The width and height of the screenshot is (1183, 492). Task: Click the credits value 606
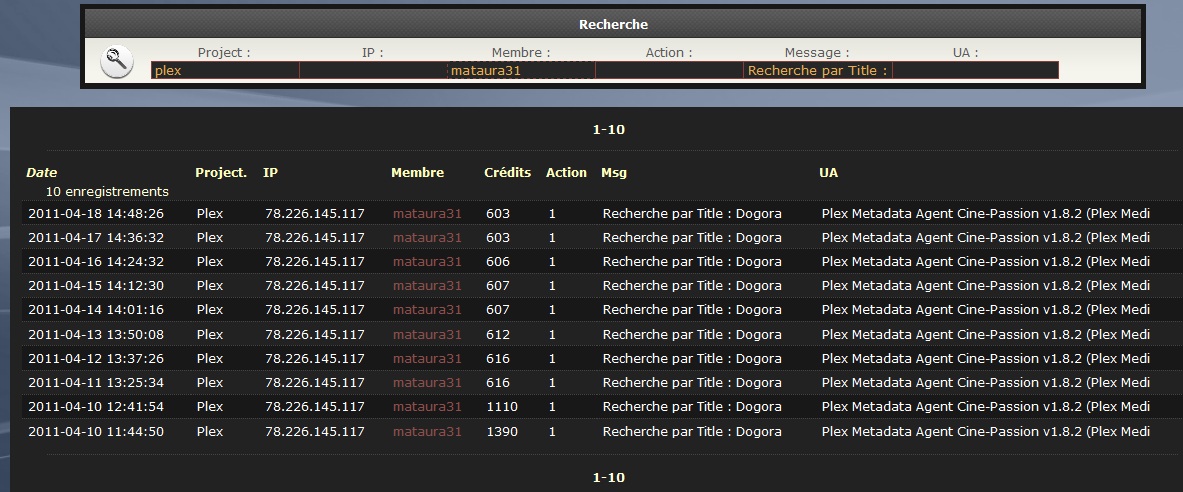498,262
